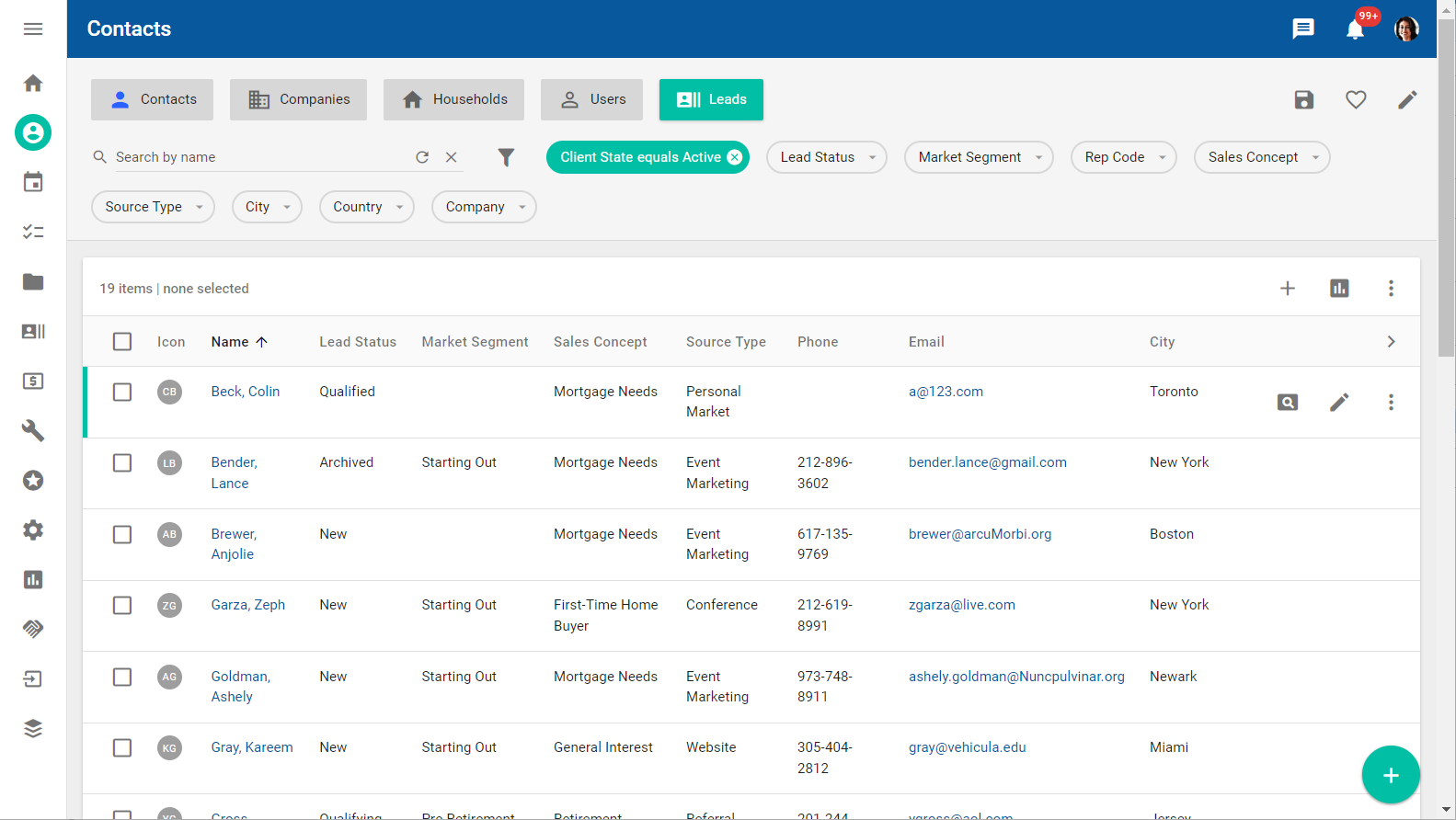The image size is (1456, 820).
Task: Click the heart favorites icon
Action: coord(1356,100)
